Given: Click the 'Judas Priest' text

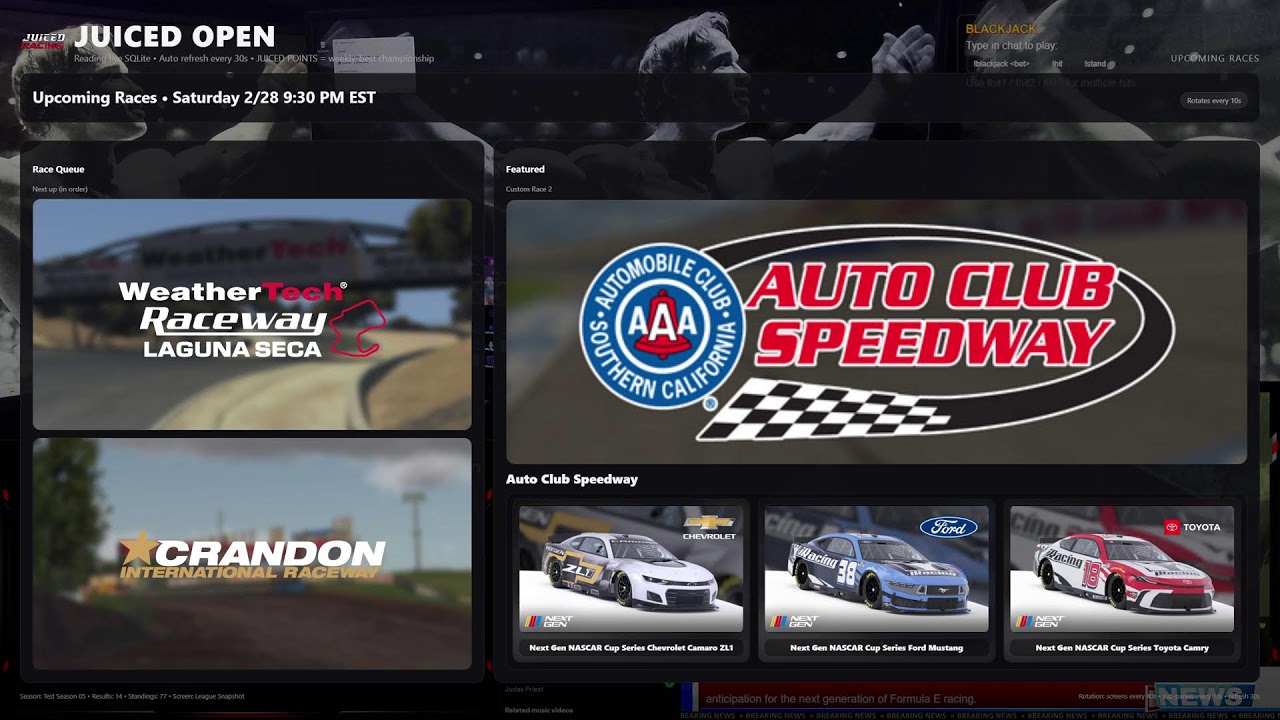Looking at the screenshot, I should point(523,689).
